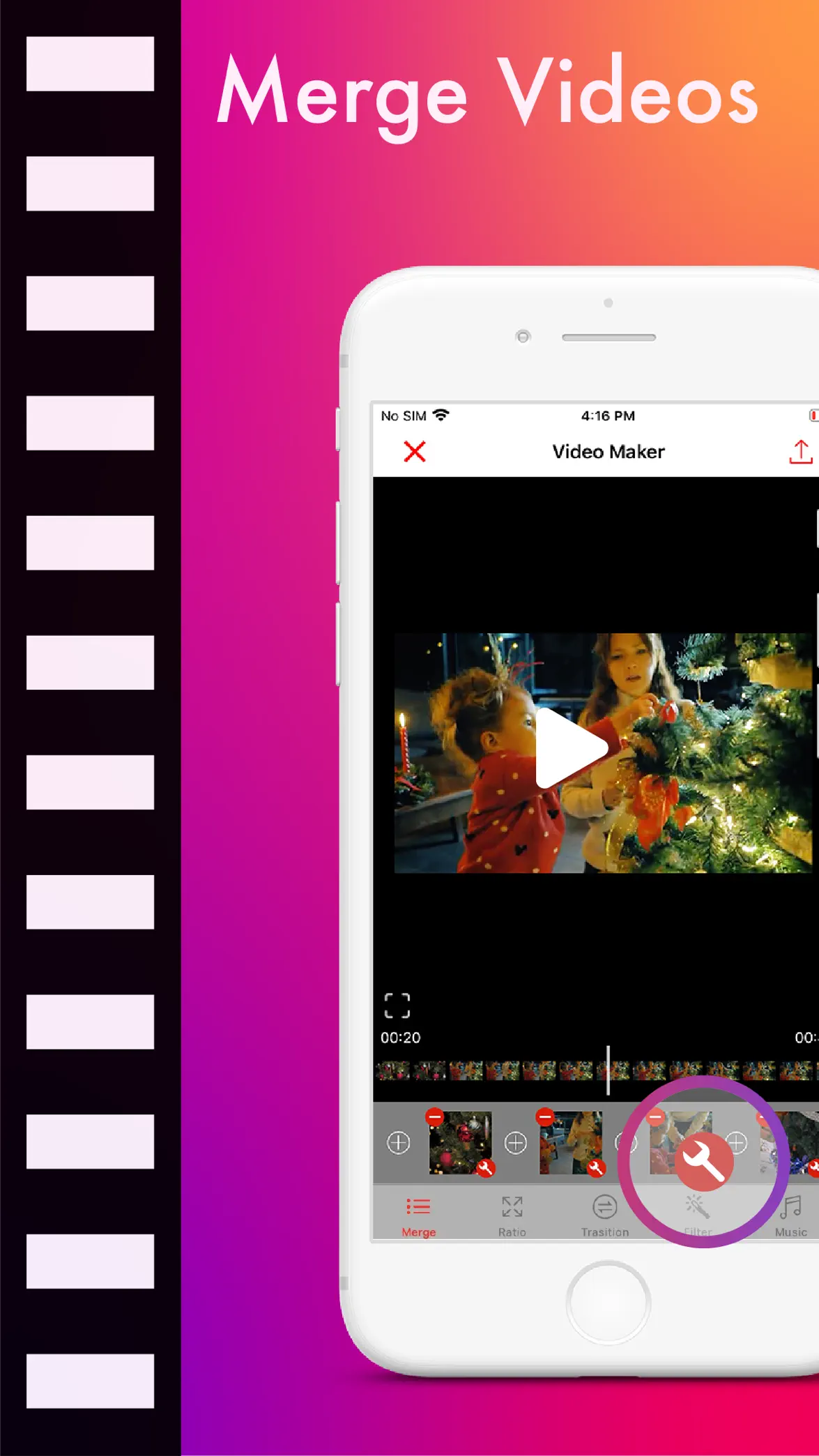
Task: Edit first clip with wrench badge
Action: tap(485, 1168)
